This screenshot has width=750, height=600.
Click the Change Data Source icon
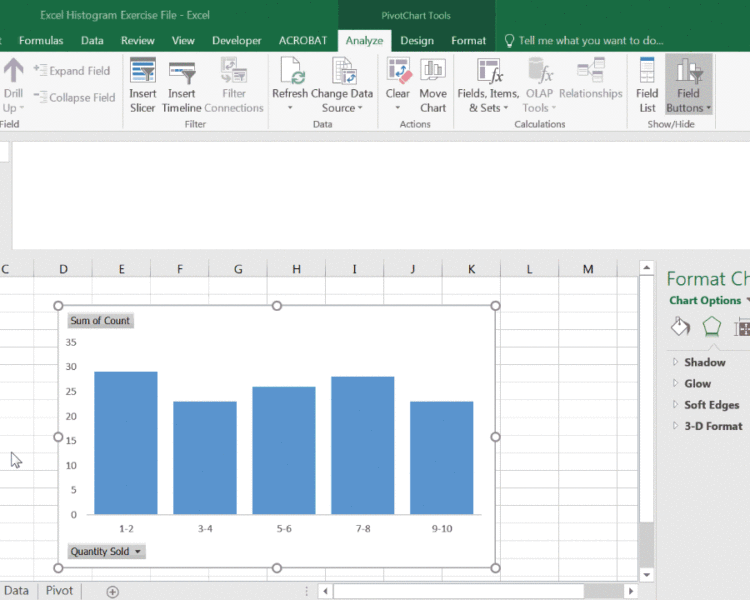[x=342, y=72]
